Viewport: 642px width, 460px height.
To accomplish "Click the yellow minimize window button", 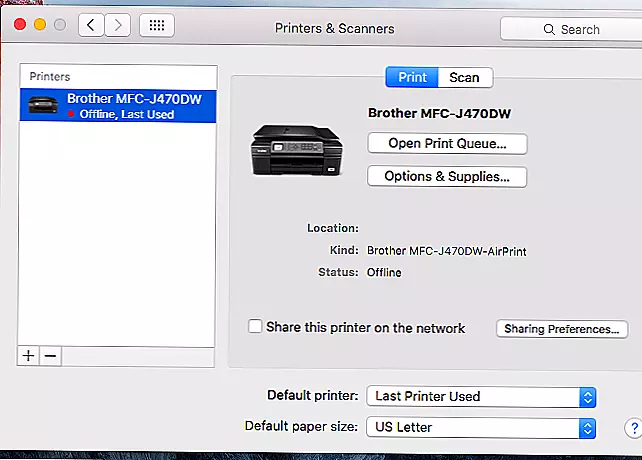I will pyautogui.click(x=40, y=24).
